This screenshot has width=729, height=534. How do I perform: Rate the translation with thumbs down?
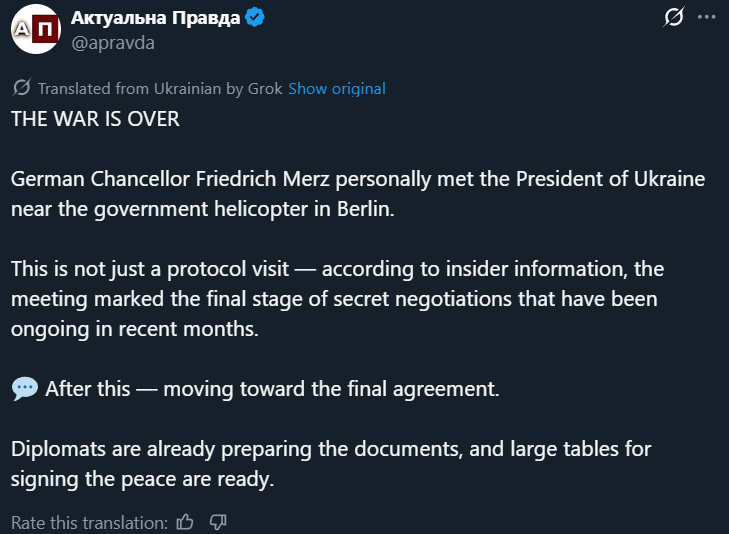coord(218,522)
